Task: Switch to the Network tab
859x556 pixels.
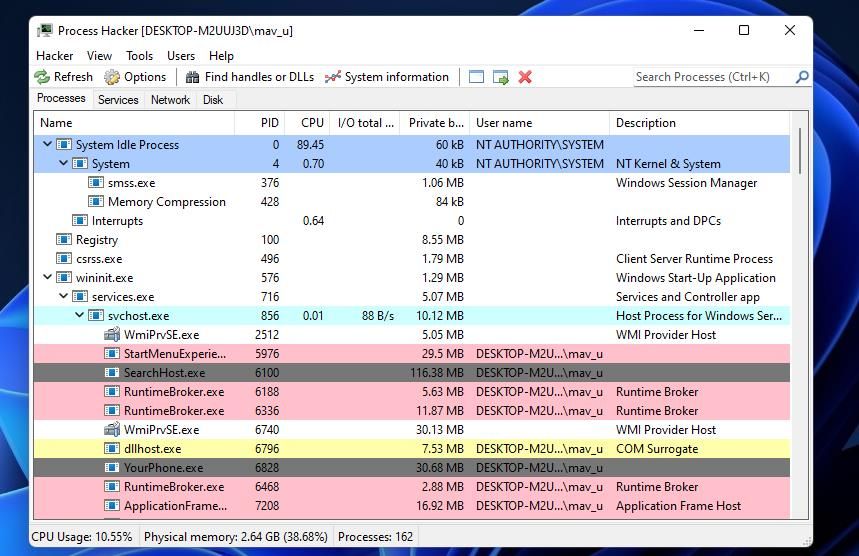Action: (170, 100)
